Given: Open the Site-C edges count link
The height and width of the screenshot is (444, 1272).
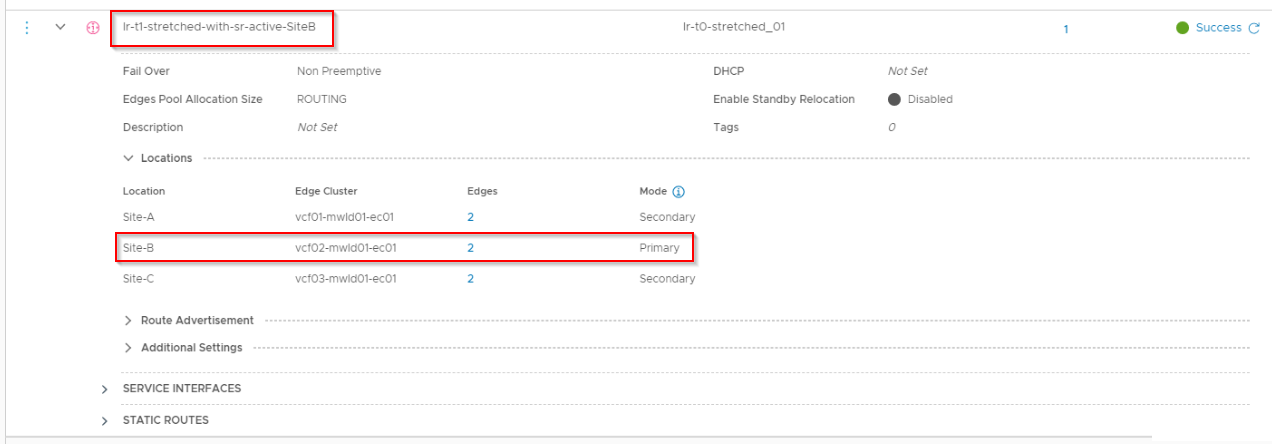Looking at the screenshot, I should tap(470, 279).
